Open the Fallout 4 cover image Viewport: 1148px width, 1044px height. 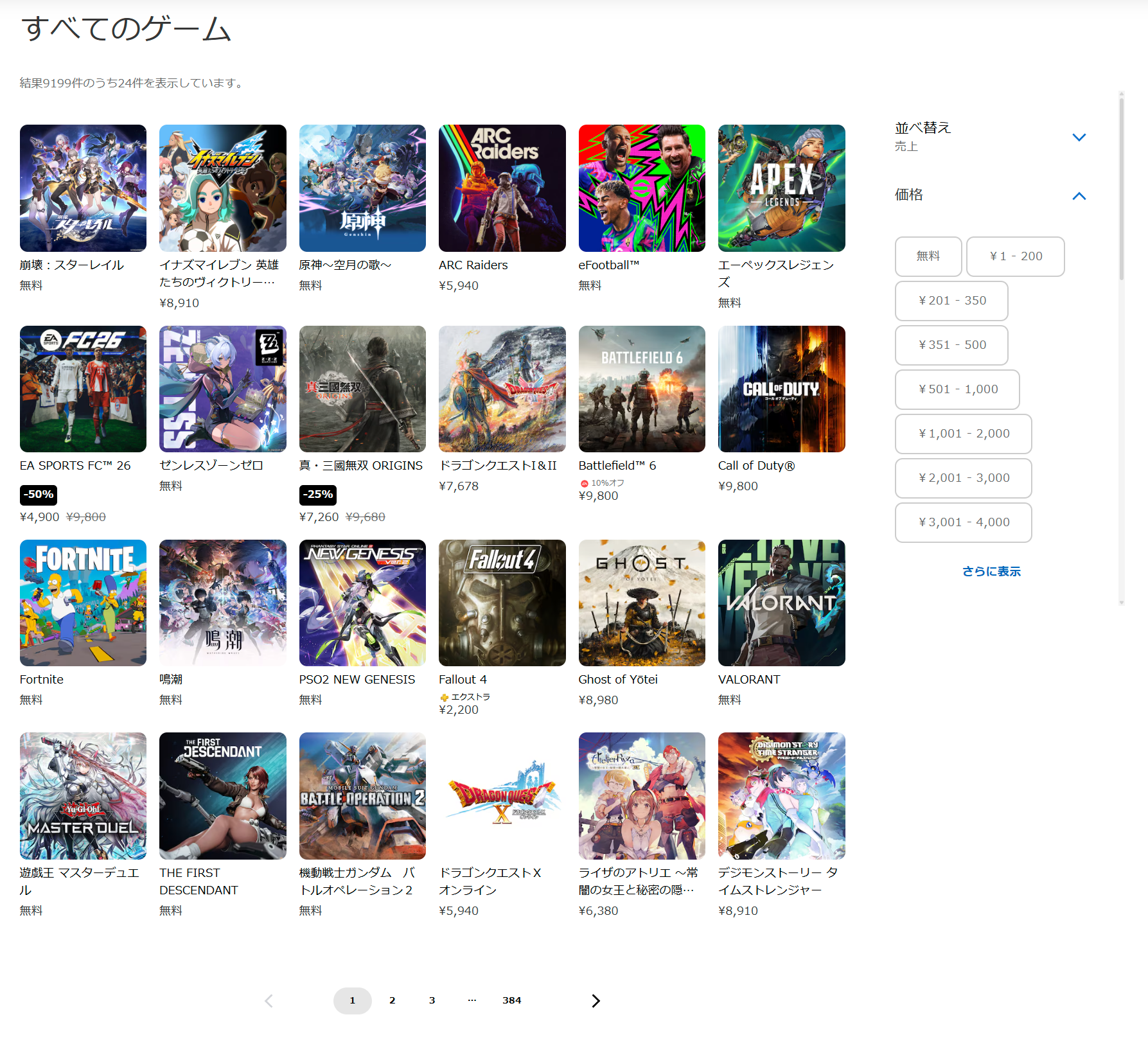(x=502, y=603)
